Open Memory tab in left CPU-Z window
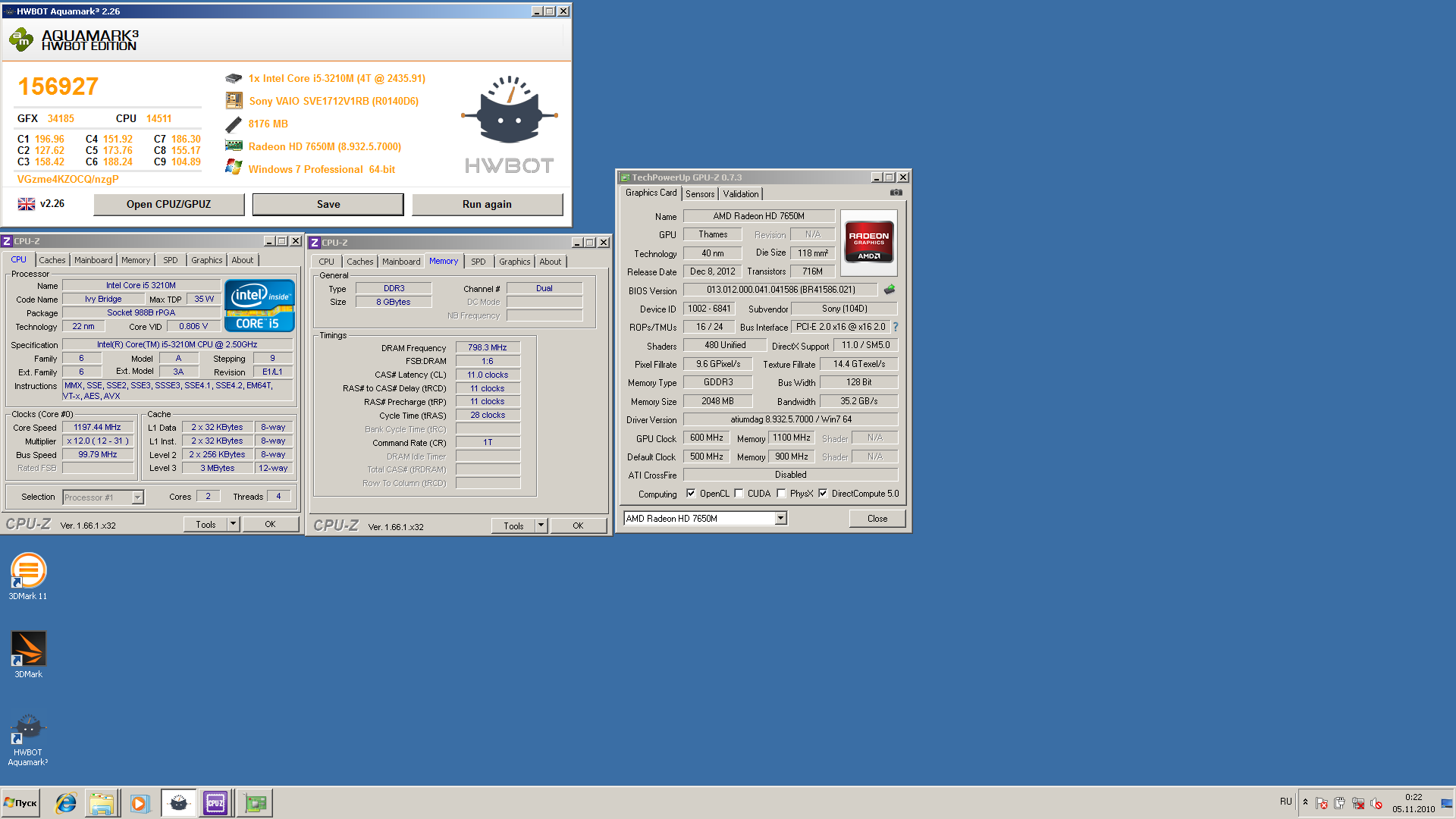This screenshot has width=1456, height=819. coord(136,260)
